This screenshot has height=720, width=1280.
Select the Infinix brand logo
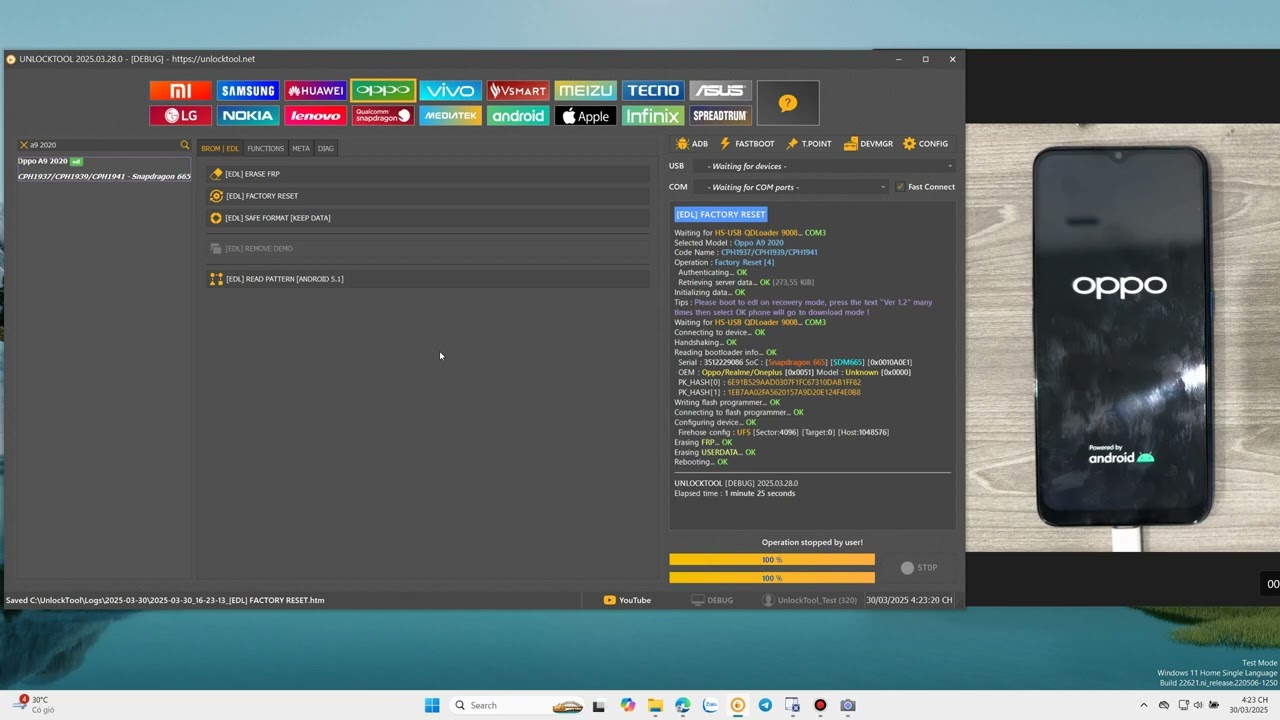click(653, 116)
